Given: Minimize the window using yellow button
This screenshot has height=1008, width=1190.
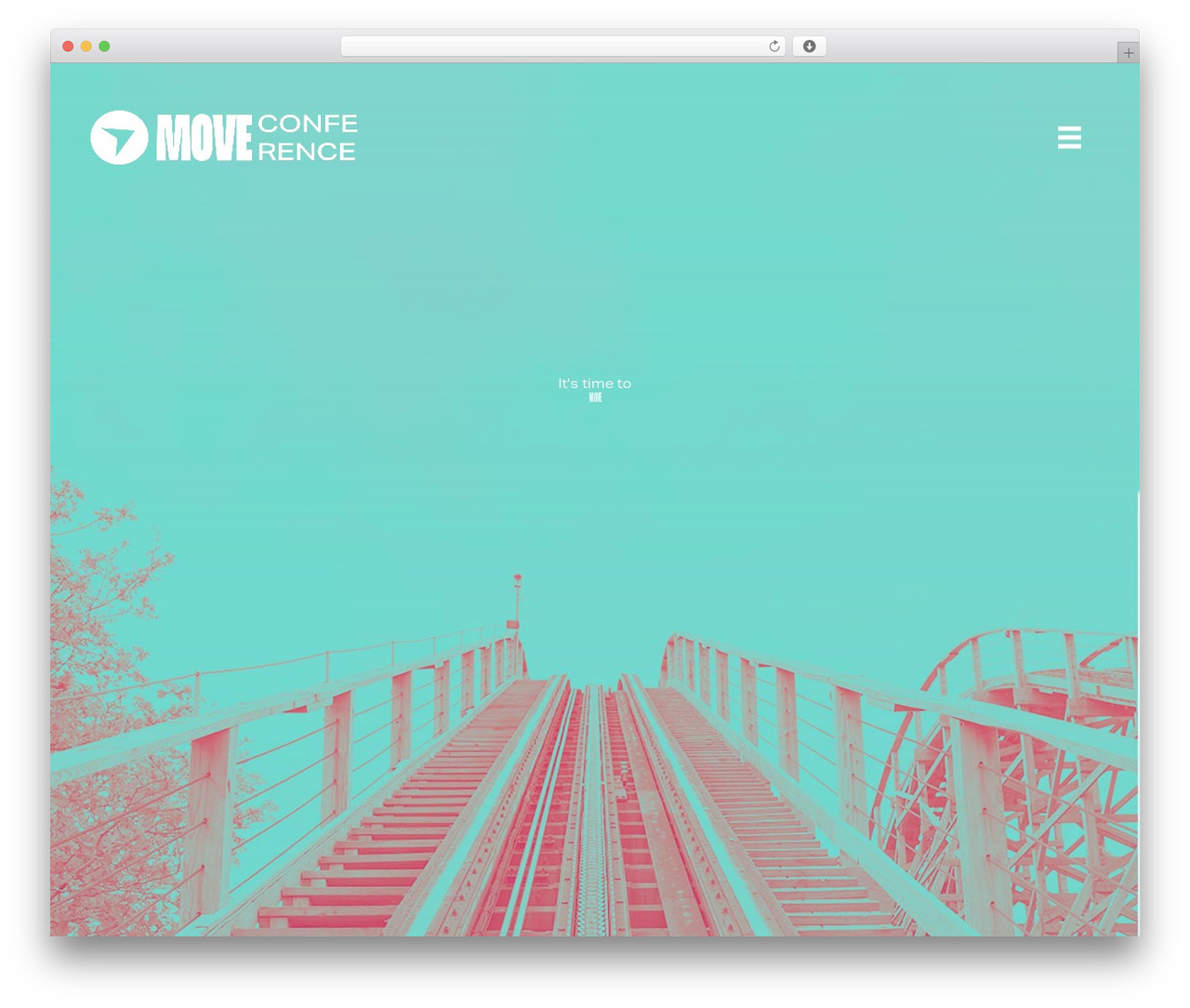Looking at the screenshot, I should tap(86, 46).
